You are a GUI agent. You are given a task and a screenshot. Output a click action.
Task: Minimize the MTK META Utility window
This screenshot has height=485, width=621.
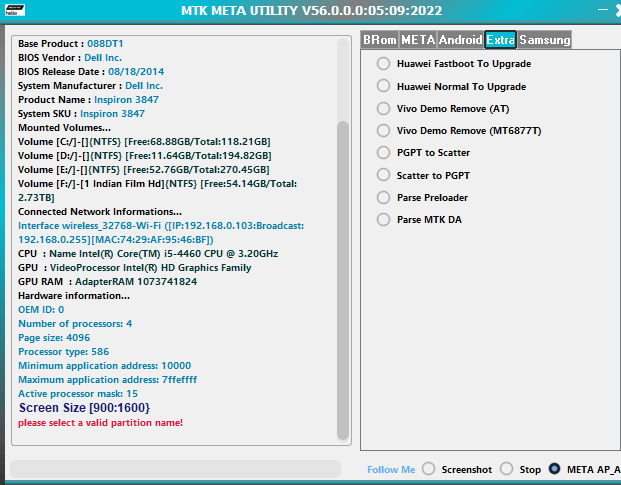pos(603,10)
